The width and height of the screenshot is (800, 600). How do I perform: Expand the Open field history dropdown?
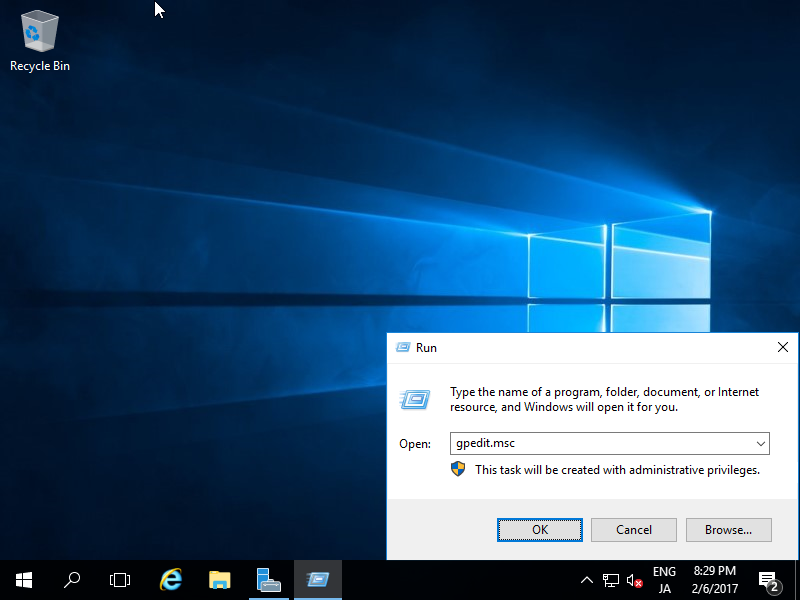764,443
